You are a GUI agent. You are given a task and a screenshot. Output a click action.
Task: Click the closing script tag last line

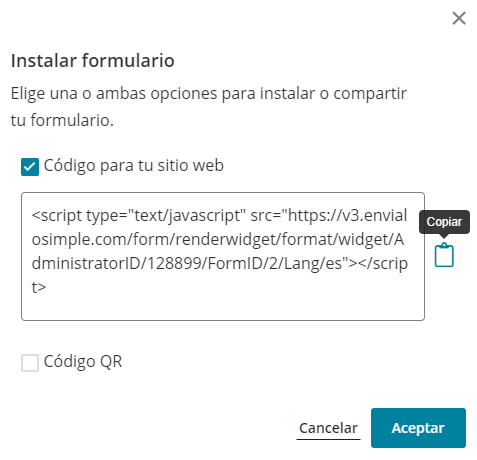pos(39,287)
